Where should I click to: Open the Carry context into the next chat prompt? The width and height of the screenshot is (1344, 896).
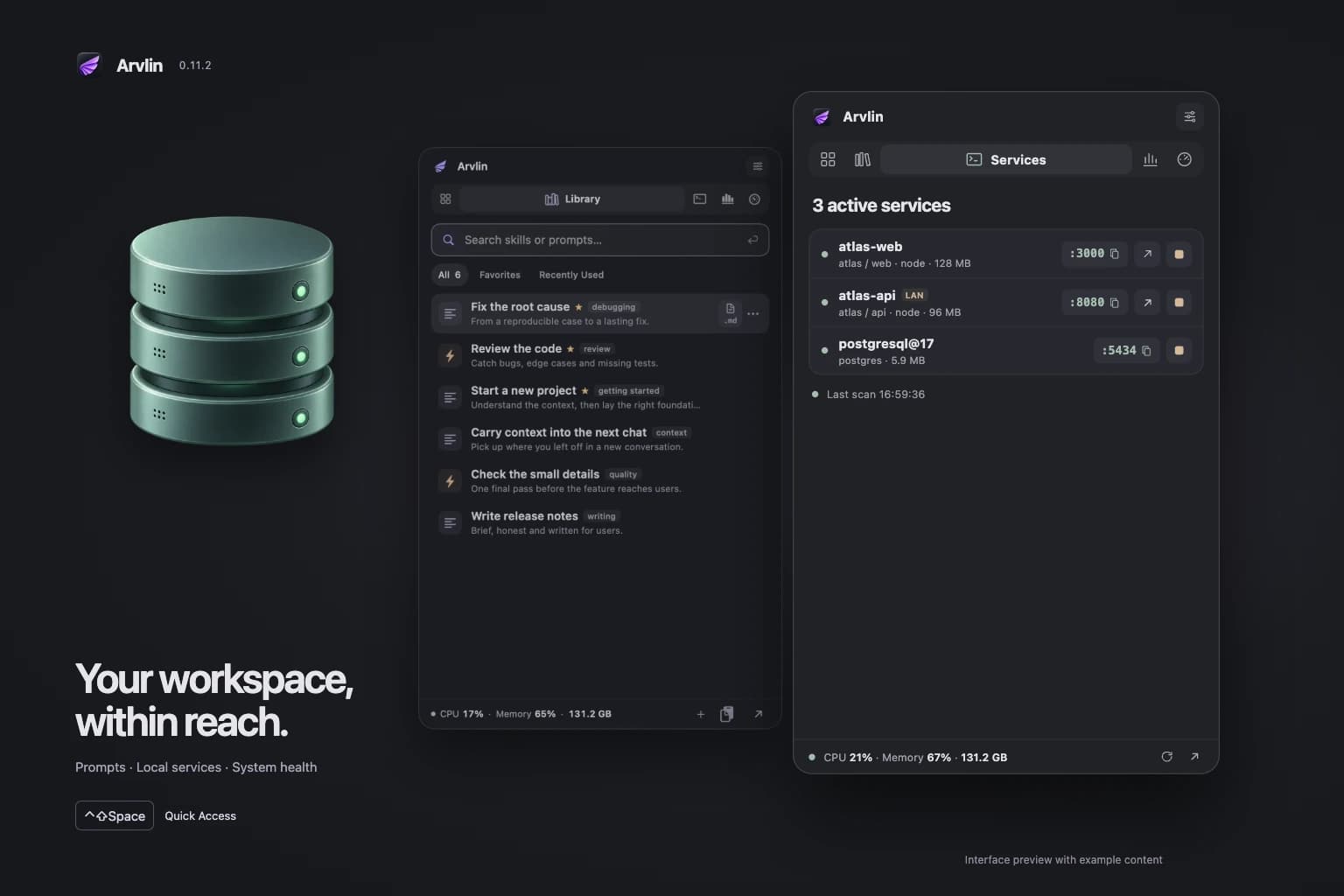click(x=600, y=439)
